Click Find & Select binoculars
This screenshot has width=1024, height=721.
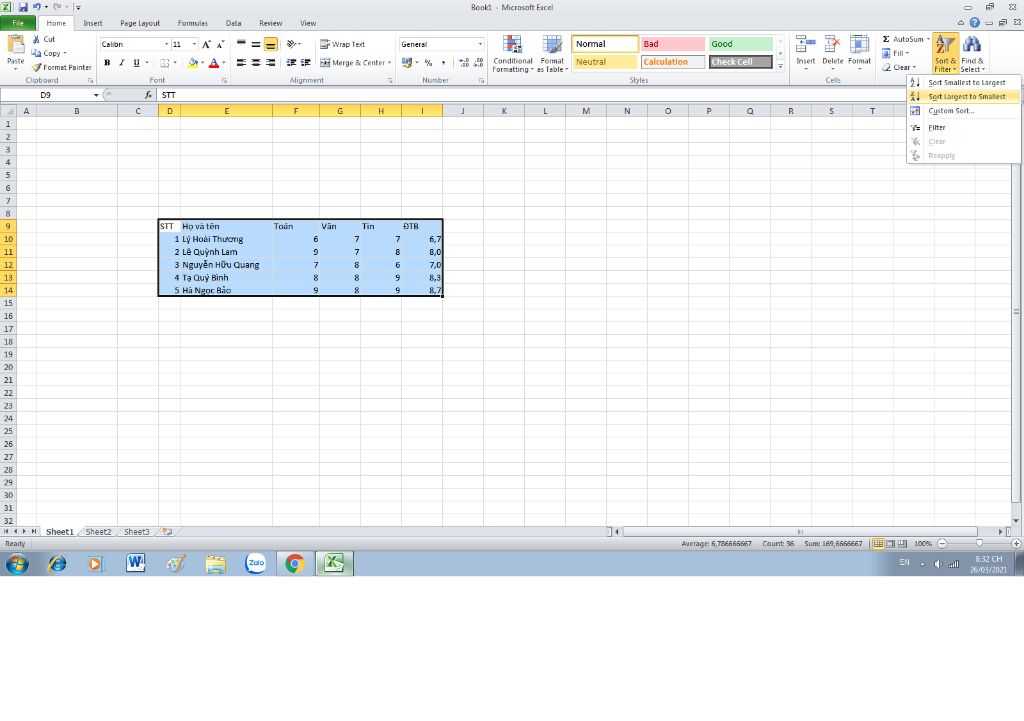pos(972,45)
